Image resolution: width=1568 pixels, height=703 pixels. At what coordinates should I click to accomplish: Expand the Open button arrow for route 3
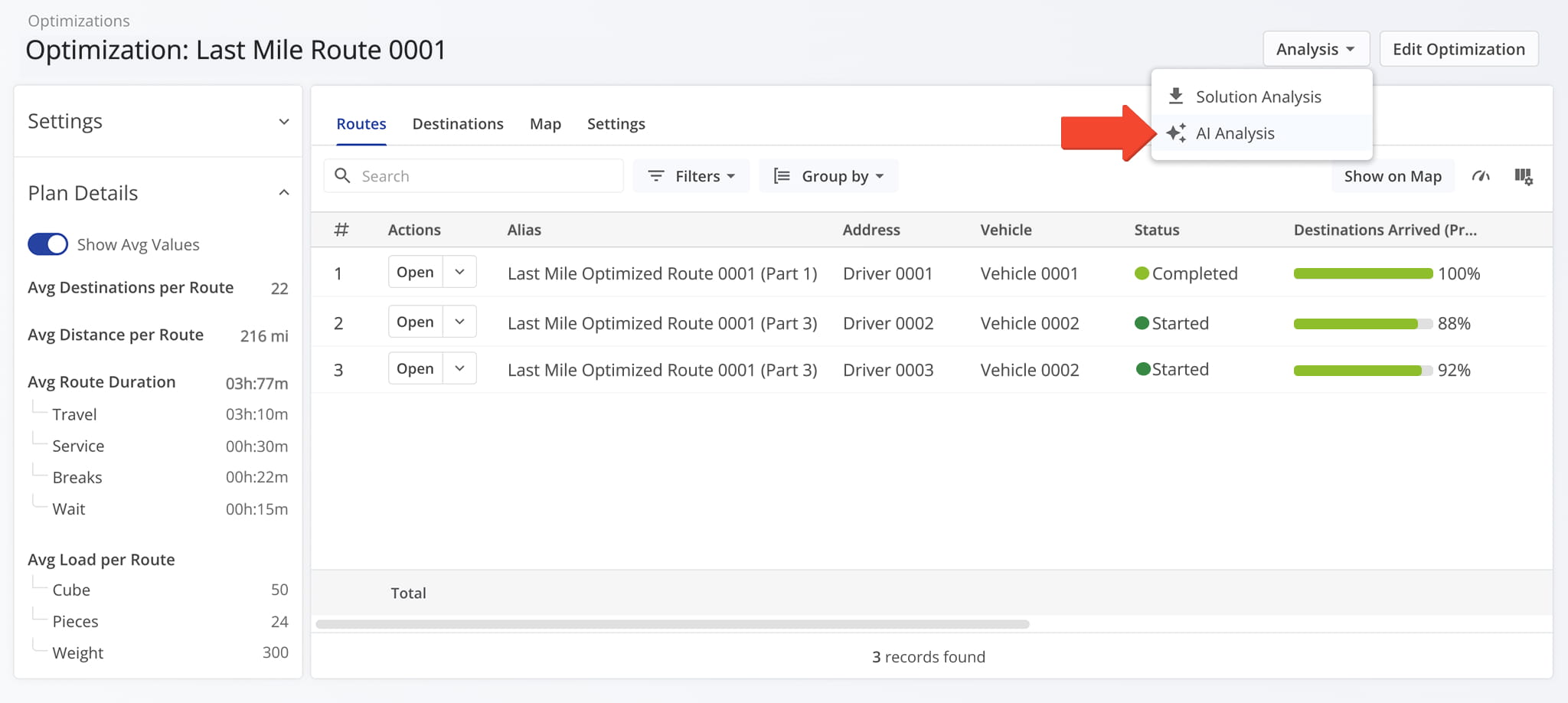coord(459,368)
